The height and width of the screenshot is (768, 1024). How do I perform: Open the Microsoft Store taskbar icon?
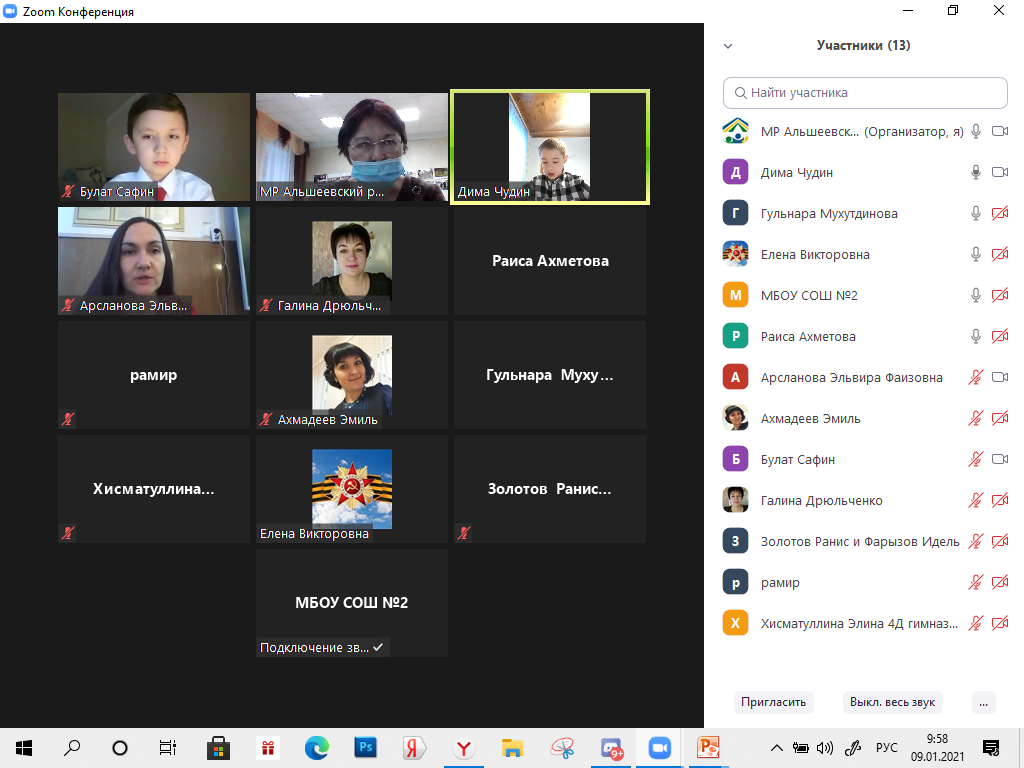click(x=218, y=747)
